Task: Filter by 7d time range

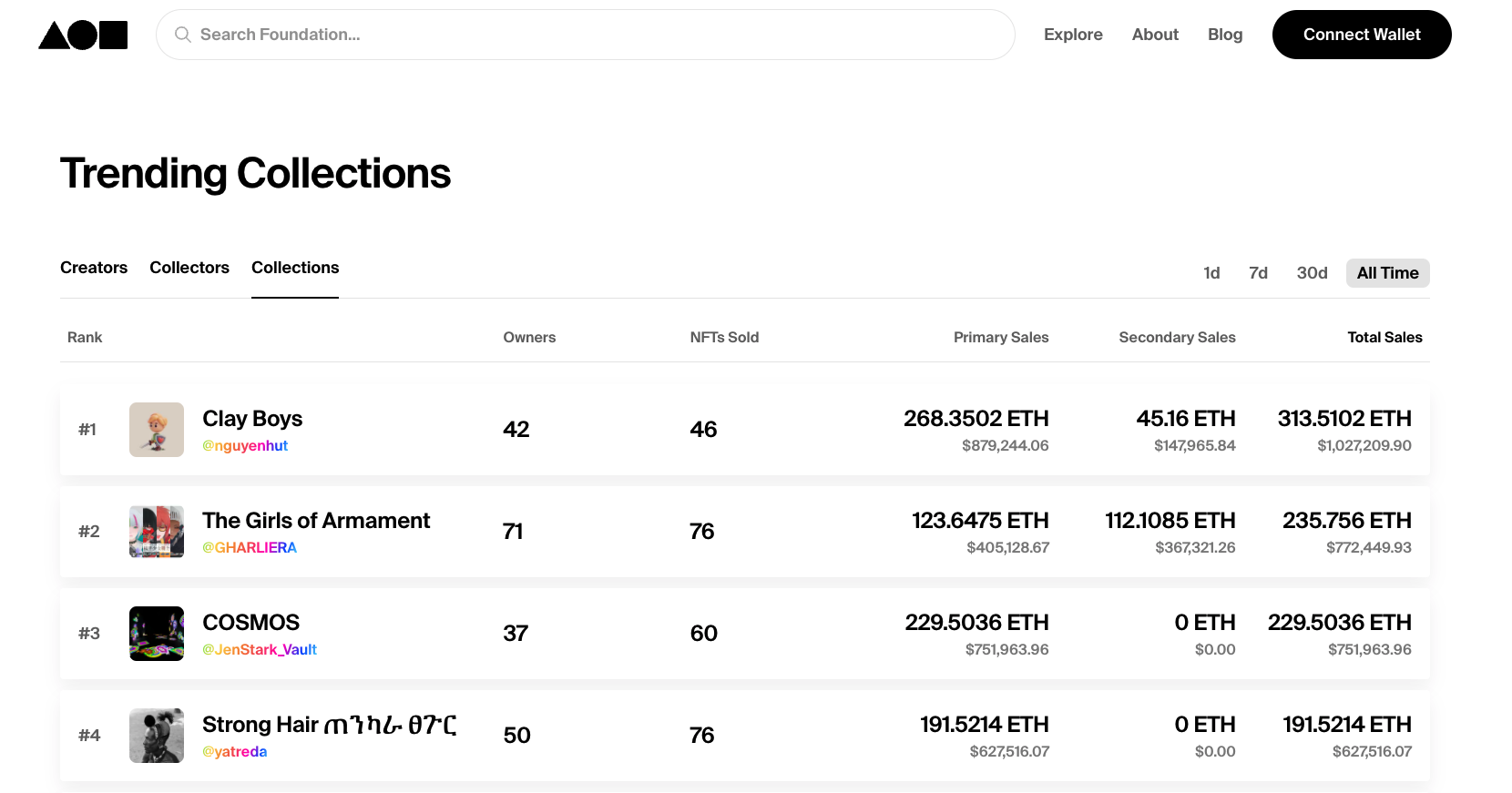Action: pyautogui.click(x=1258, y=273)
